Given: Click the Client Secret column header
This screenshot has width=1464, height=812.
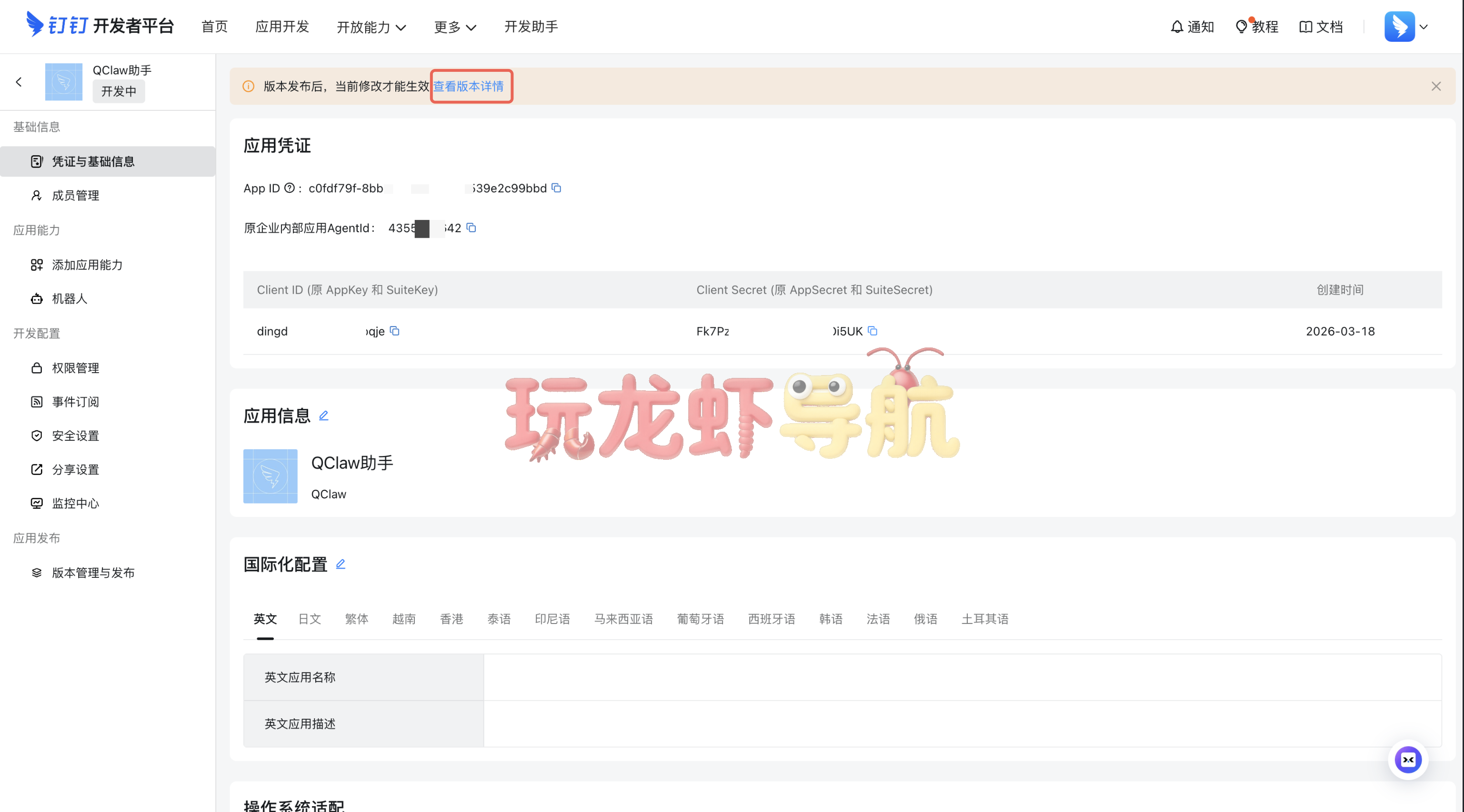Looking at the screenshot, I should (x=814, y=289).
